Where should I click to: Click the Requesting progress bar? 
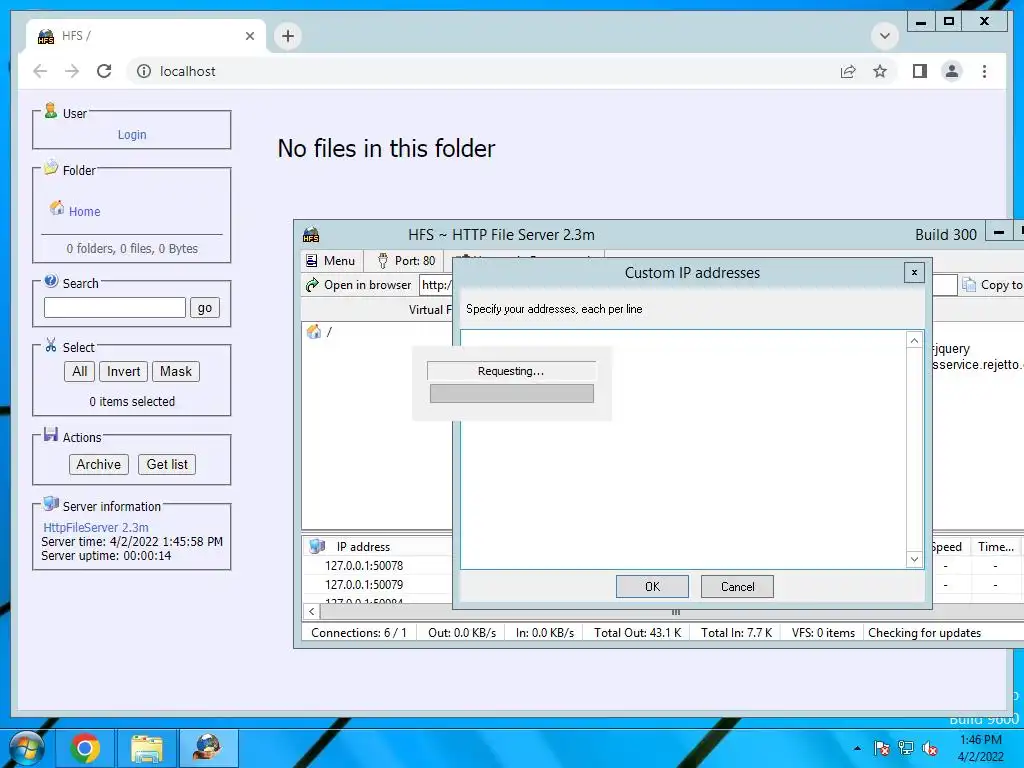tap(511, 393)
